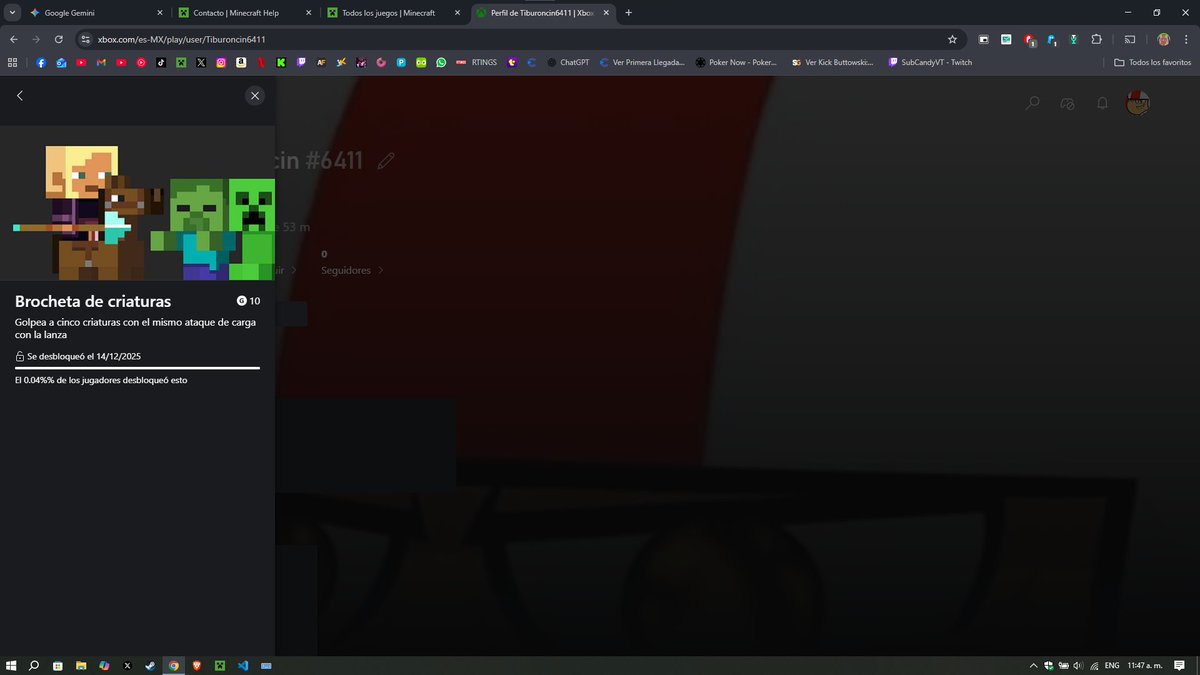
Task: Open the Chrome three-dot menu
Action: click(1186, 39)
